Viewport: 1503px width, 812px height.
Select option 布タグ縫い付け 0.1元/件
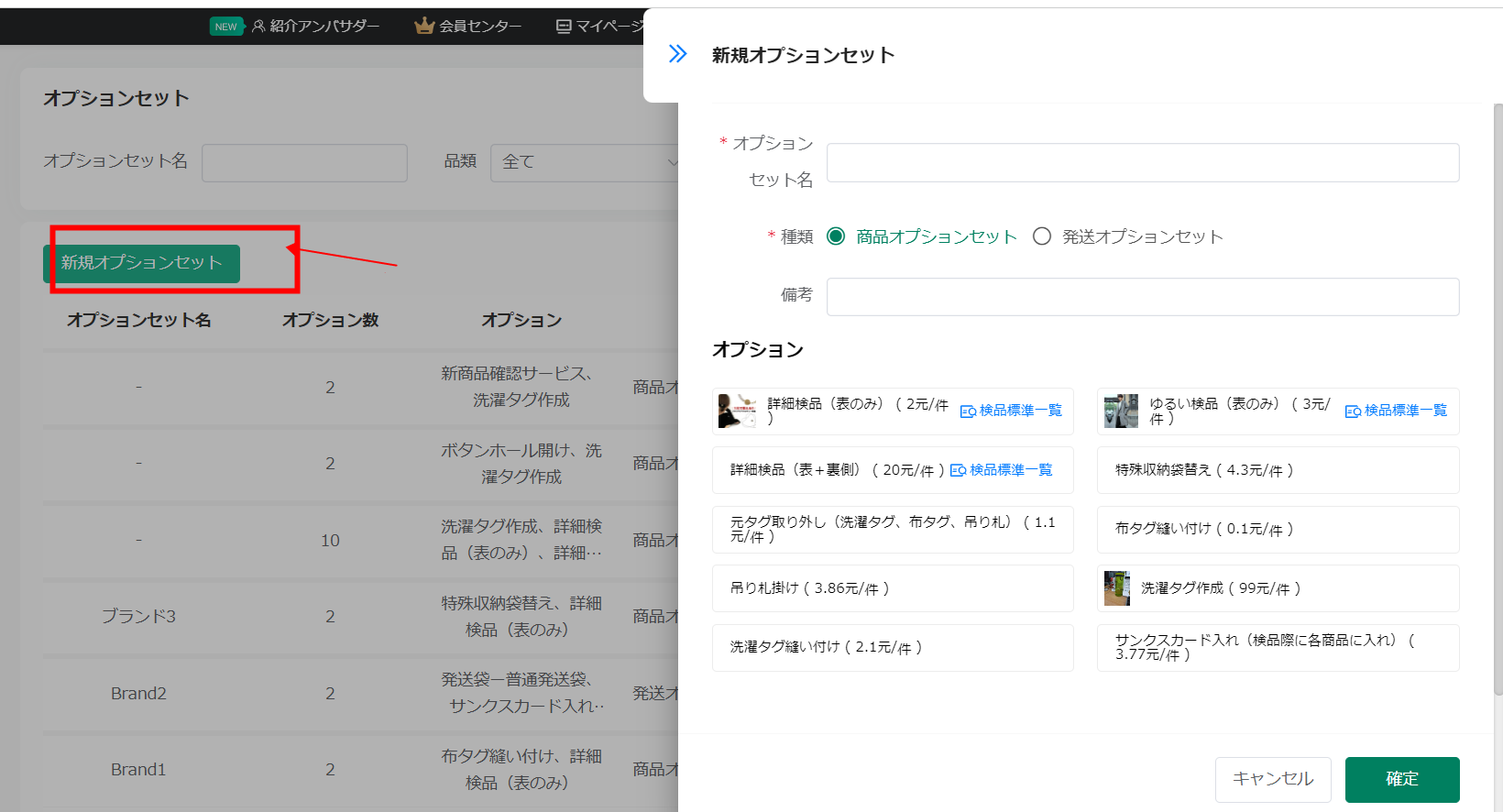point(1278,530)
